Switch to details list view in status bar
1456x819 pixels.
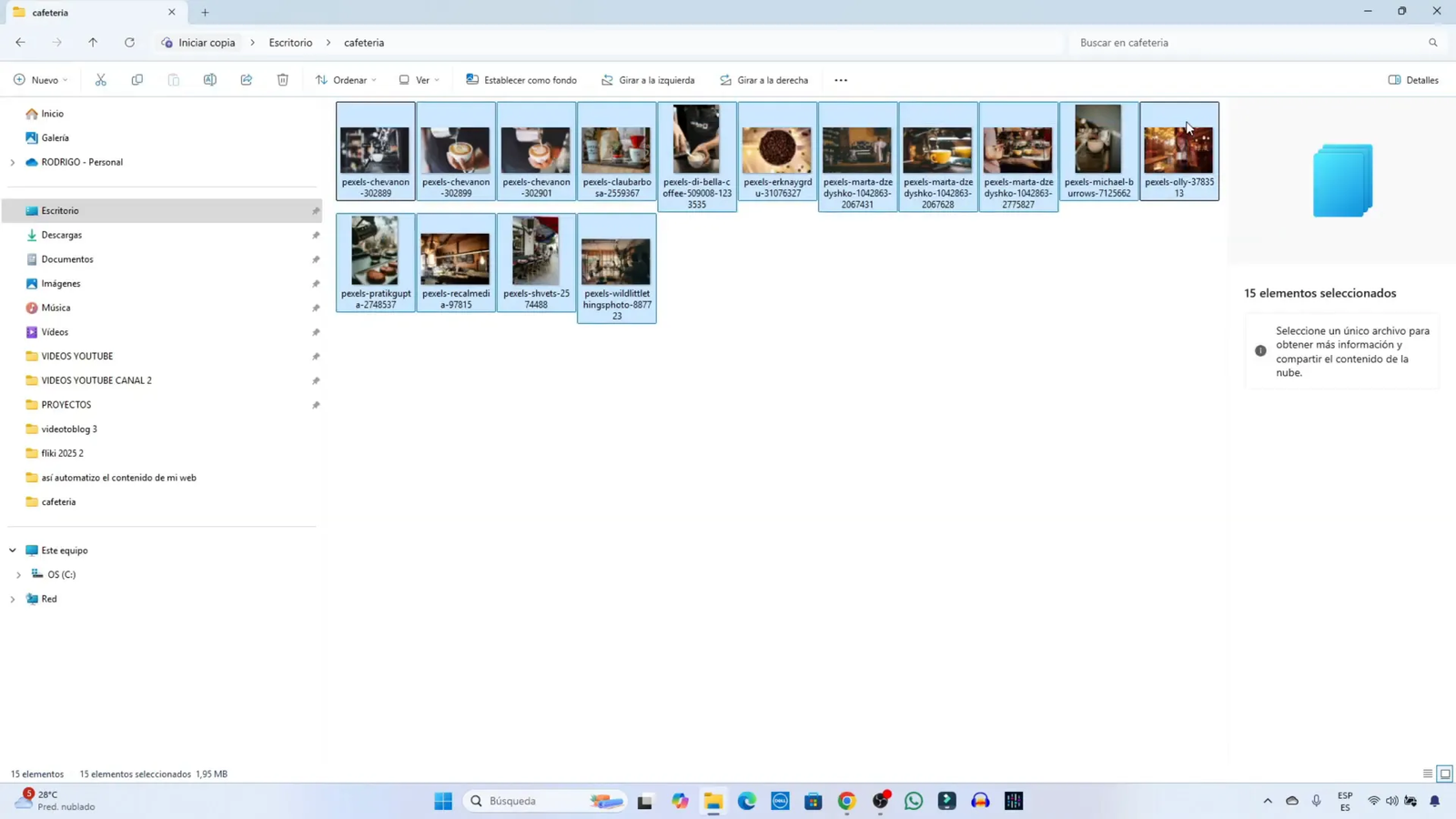click(x=1427, y=774)
